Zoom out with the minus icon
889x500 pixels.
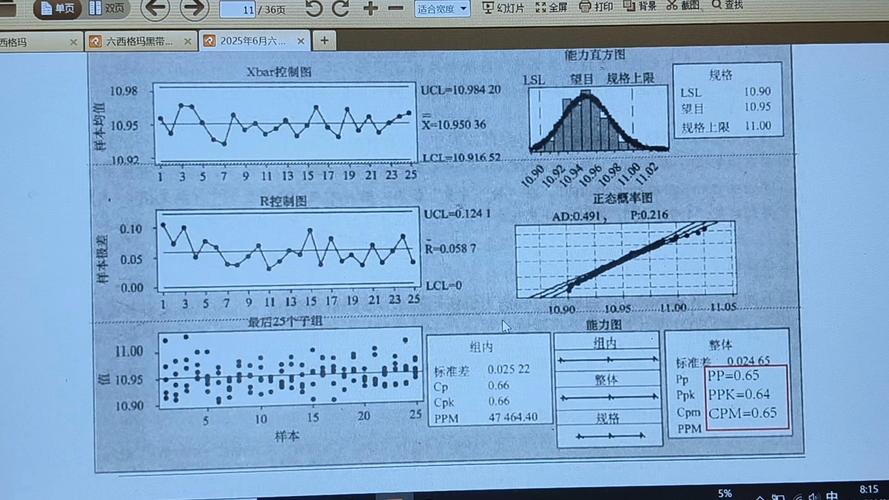(x=396, y=9)
